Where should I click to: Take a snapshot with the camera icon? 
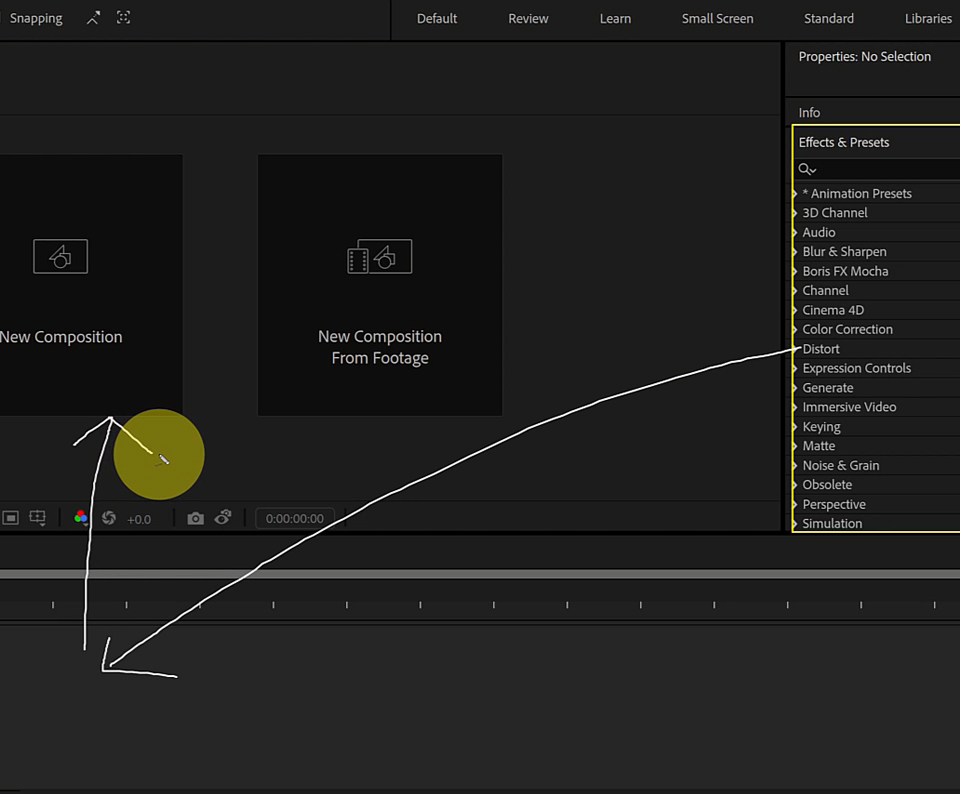point(195,519)
